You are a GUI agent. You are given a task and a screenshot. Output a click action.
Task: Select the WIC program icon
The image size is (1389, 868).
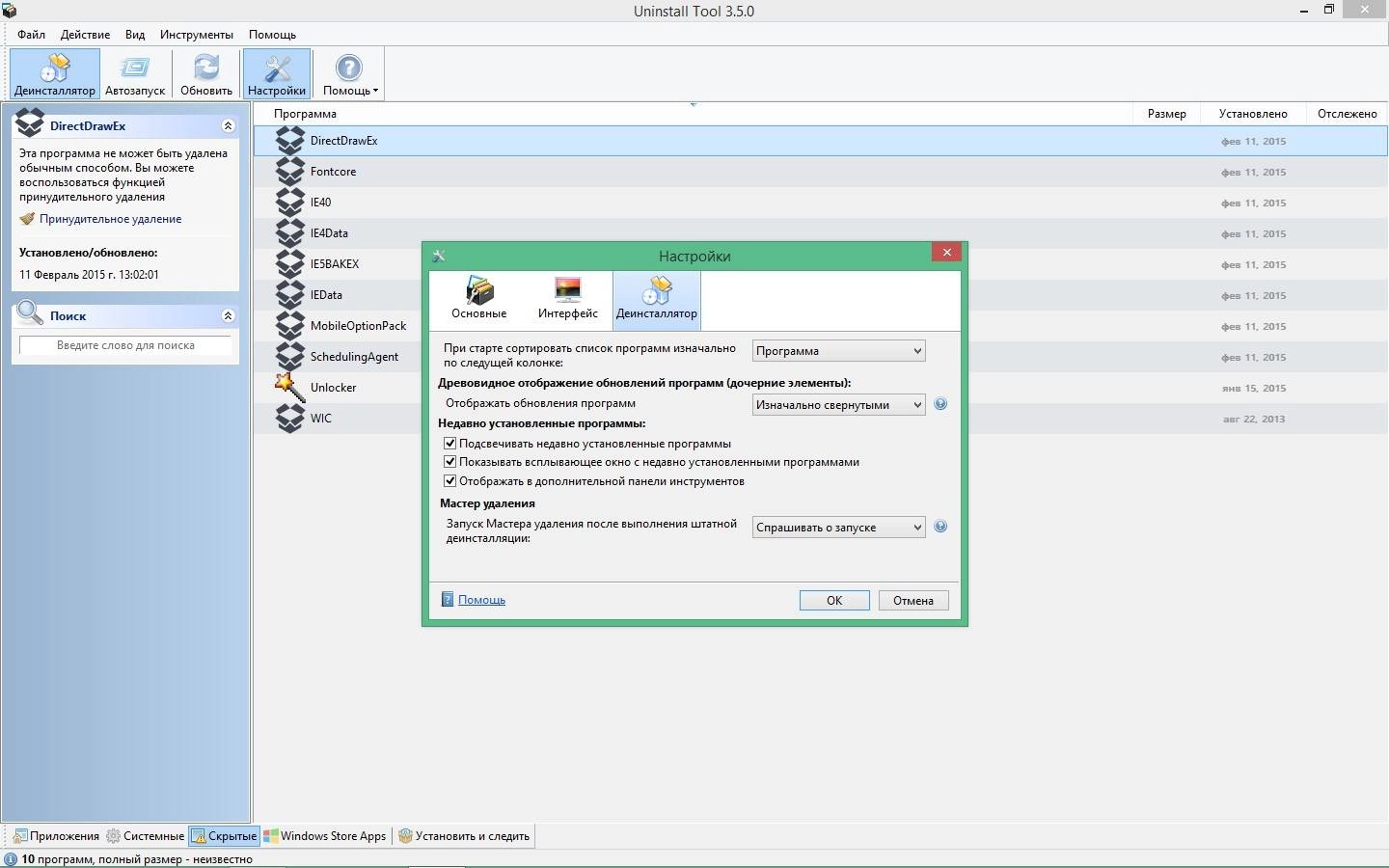[290, 419]
